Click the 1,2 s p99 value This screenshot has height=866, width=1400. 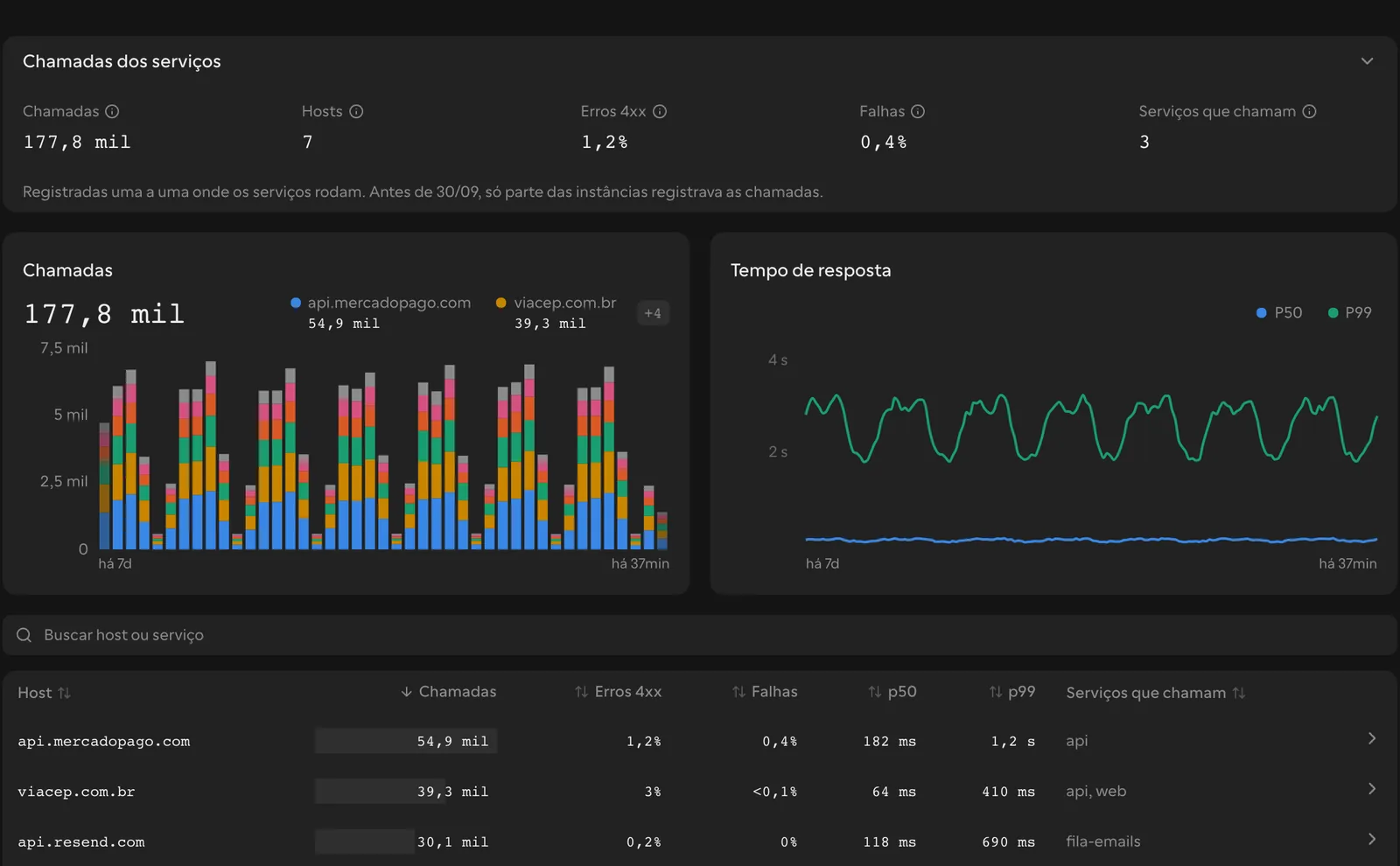coord(1012,742)
